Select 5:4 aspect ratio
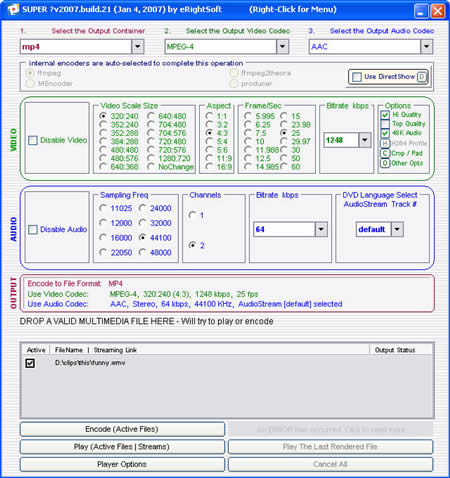The image size is (450, 478). coord(209,141)
